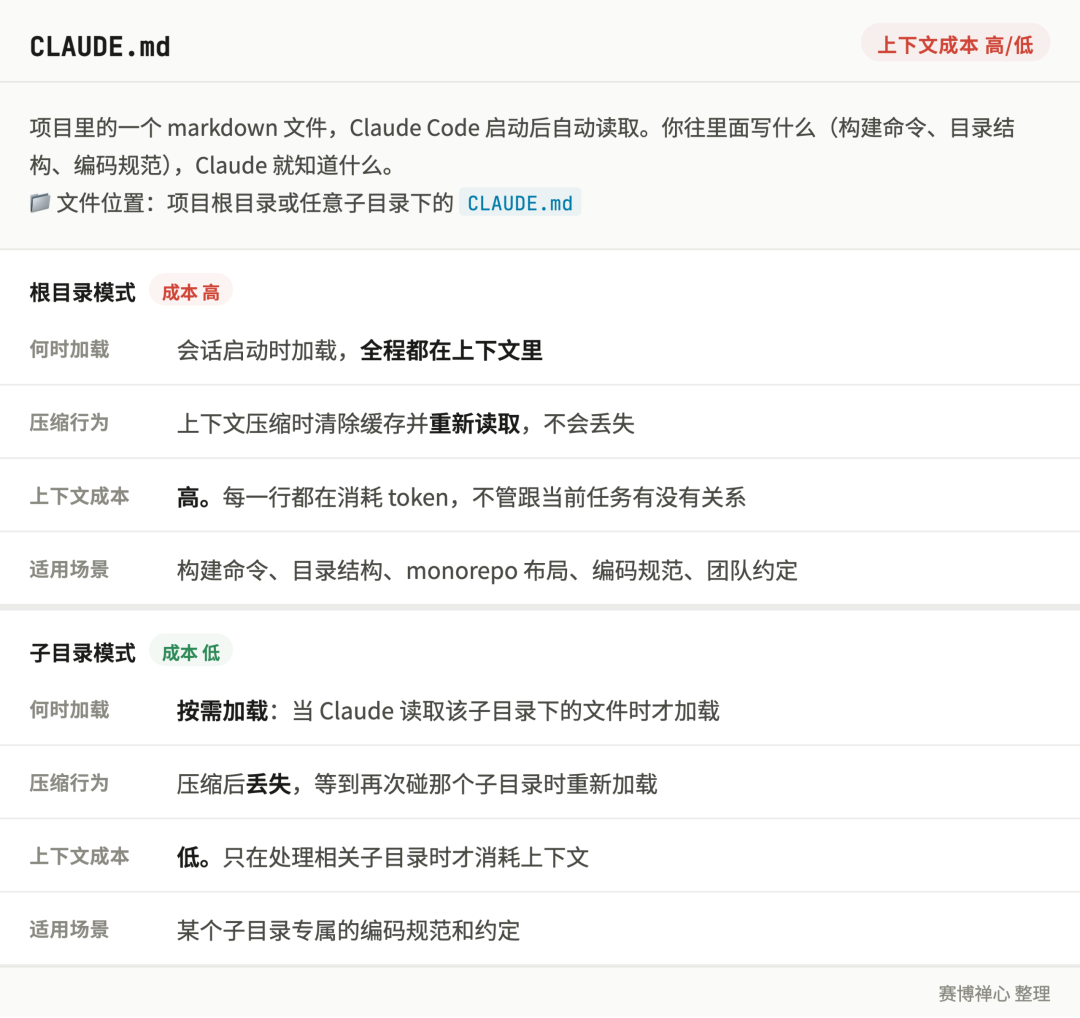
Task: Click the "根目录模式" section heading
Action: coord(83,292)
